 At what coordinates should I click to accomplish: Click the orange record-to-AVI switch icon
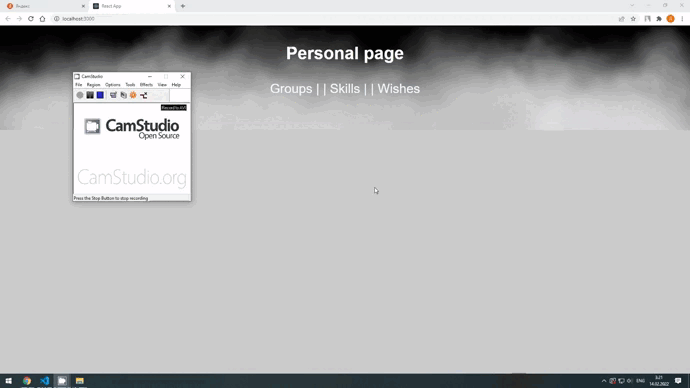point(133,95)
